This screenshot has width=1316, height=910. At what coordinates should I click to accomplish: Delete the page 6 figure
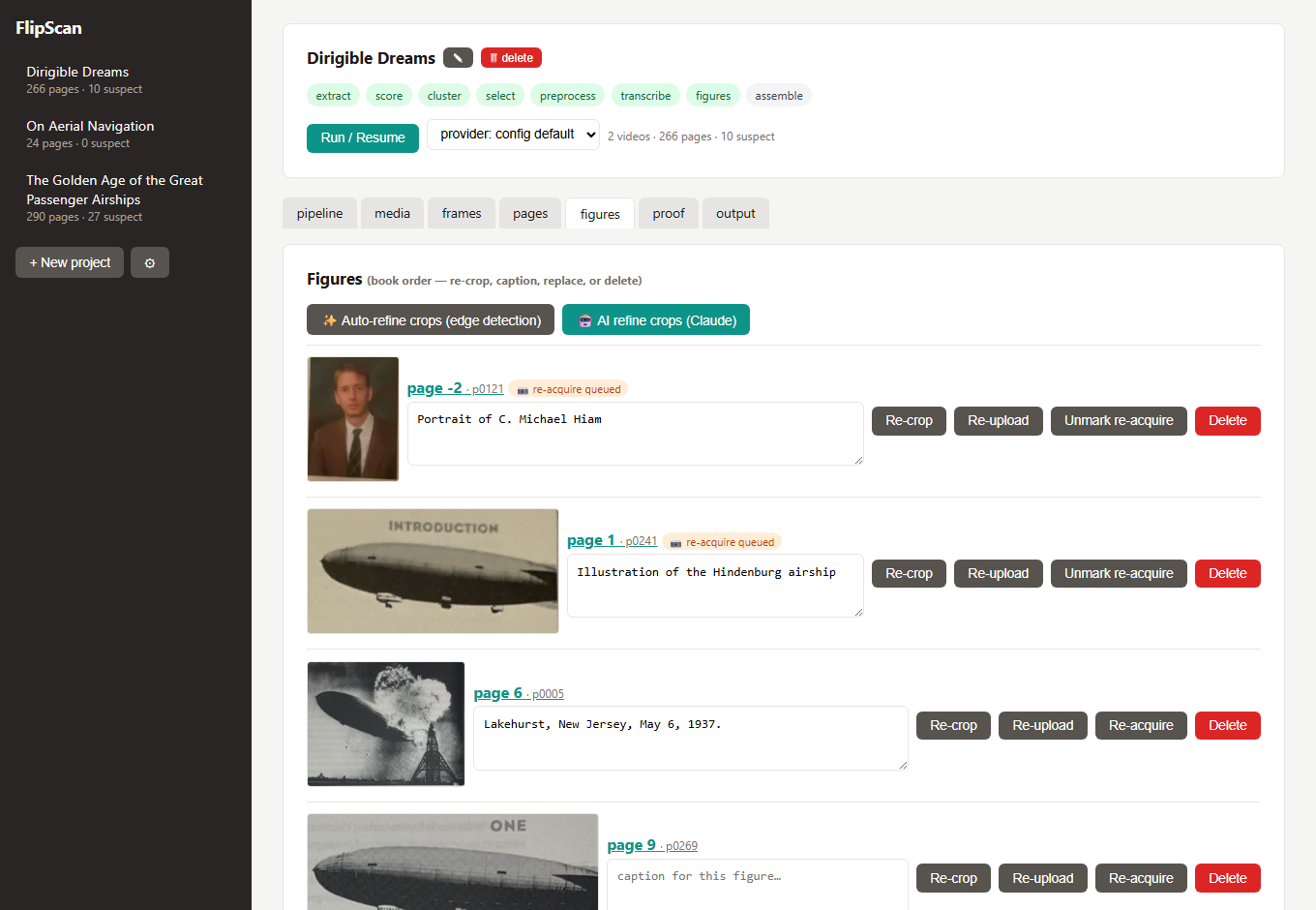(x=1228, y=726)
